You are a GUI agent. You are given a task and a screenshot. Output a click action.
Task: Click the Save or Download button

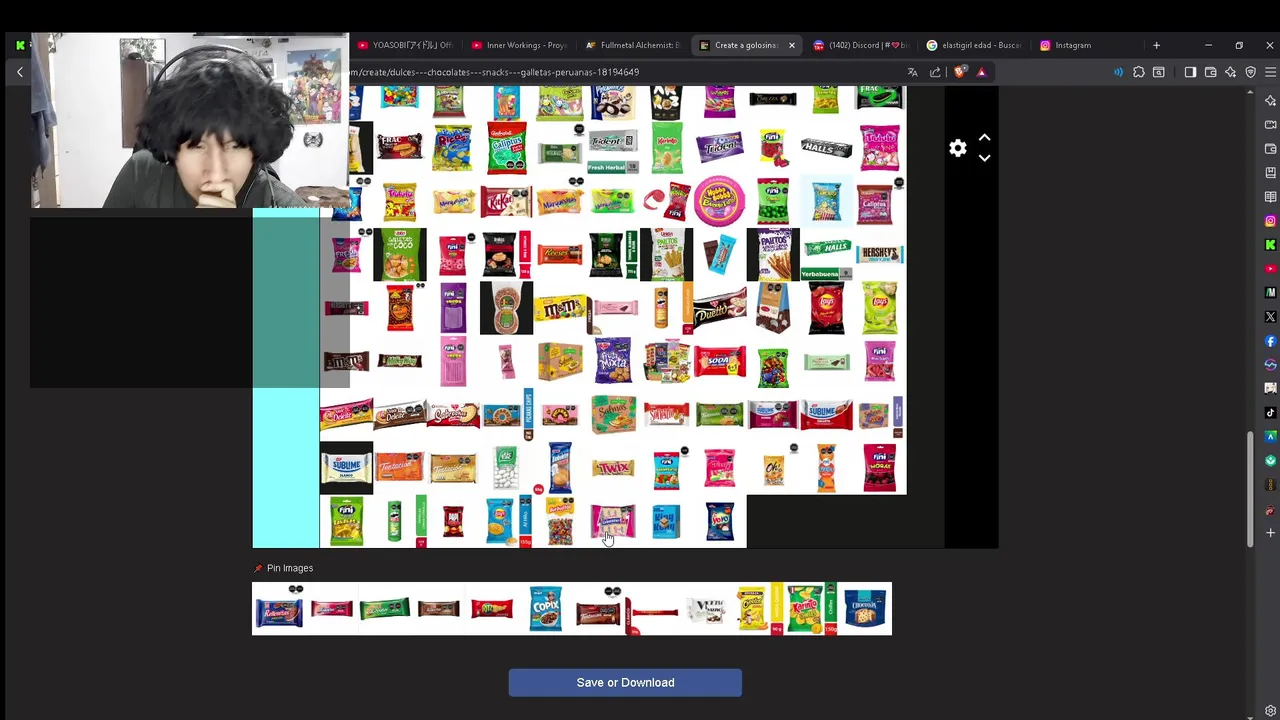pos(625,682)
